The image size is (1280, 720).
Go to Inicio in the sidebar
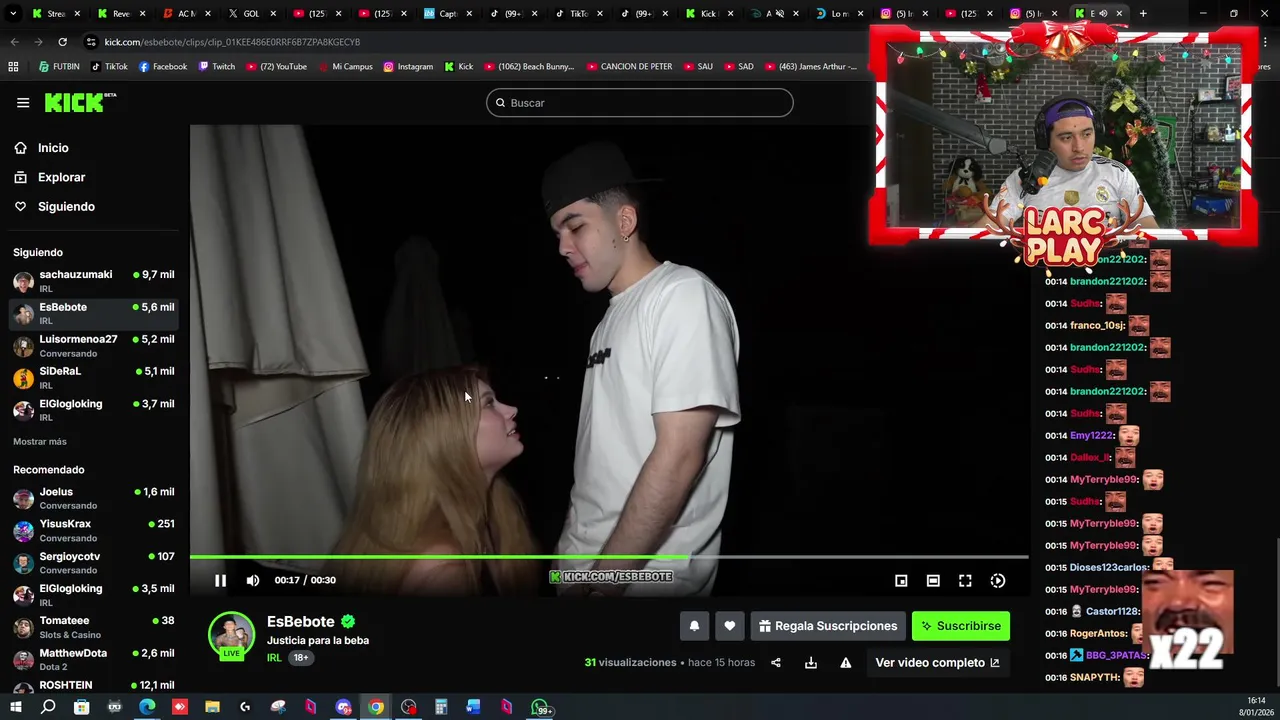point(53,148)
